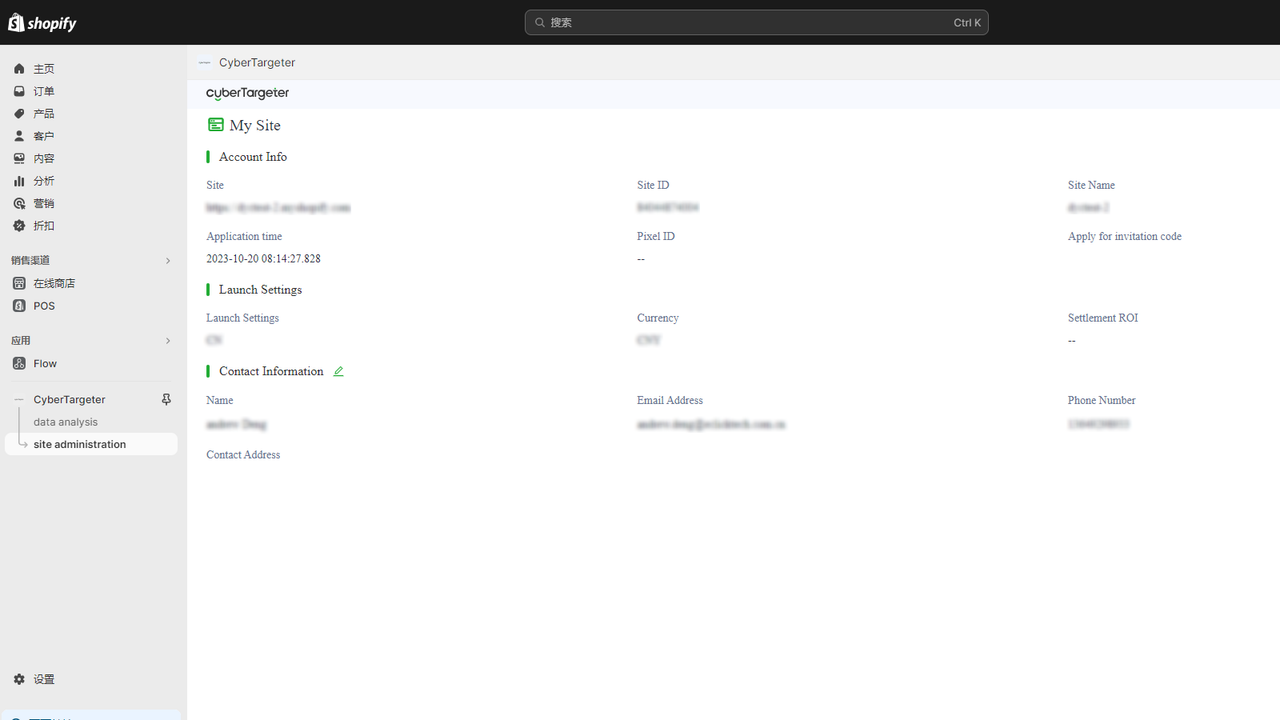Image resolution: width=1280 pixels, height=720 pixels.
Task: Click the Application time value 2023-10-20 08:14:27.828
Action: tap(264, 259)
